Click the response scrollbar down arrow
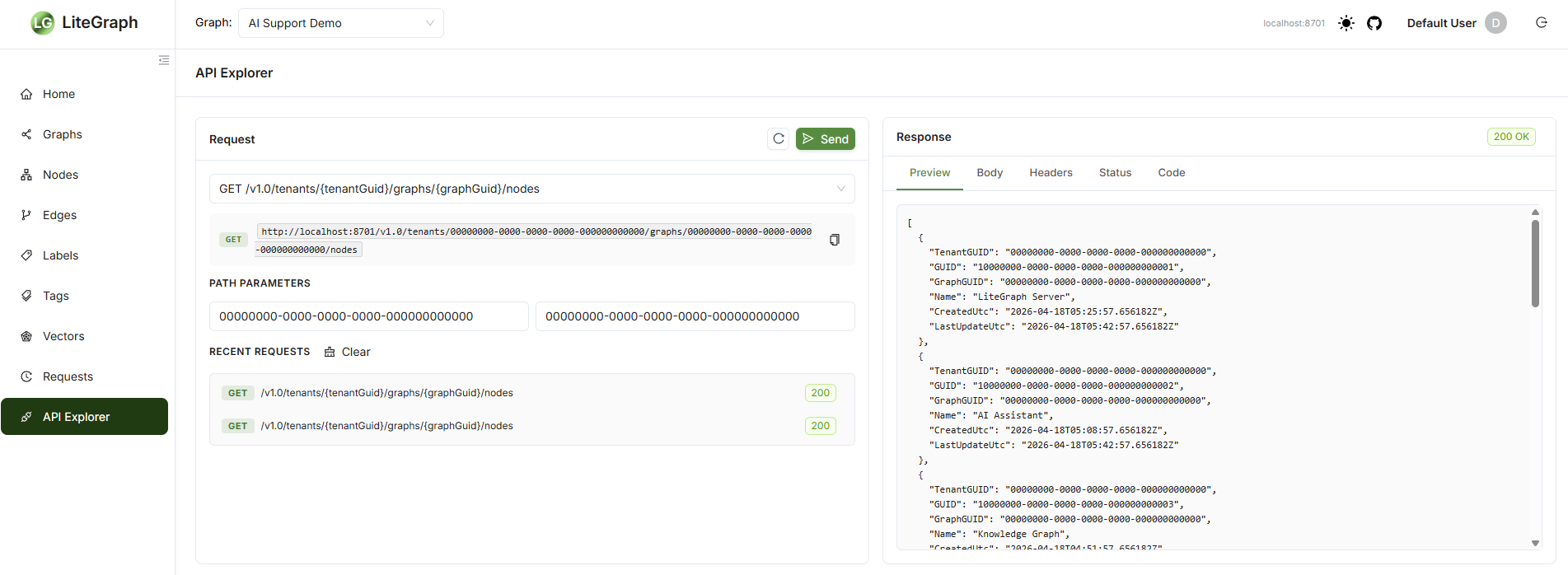This screenshot has width=1568, height=575. [1535, 543]
